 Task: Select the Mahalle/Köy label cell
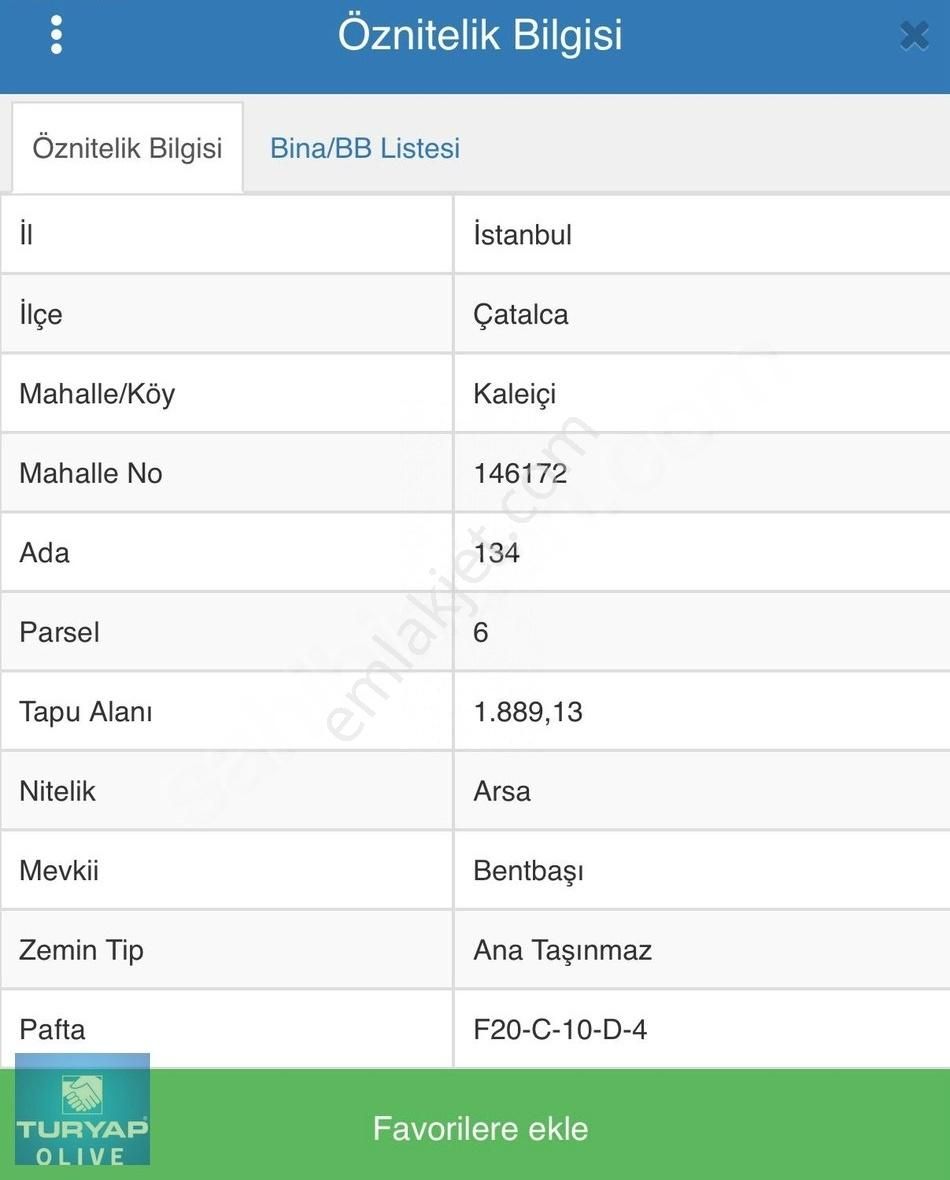227,394
